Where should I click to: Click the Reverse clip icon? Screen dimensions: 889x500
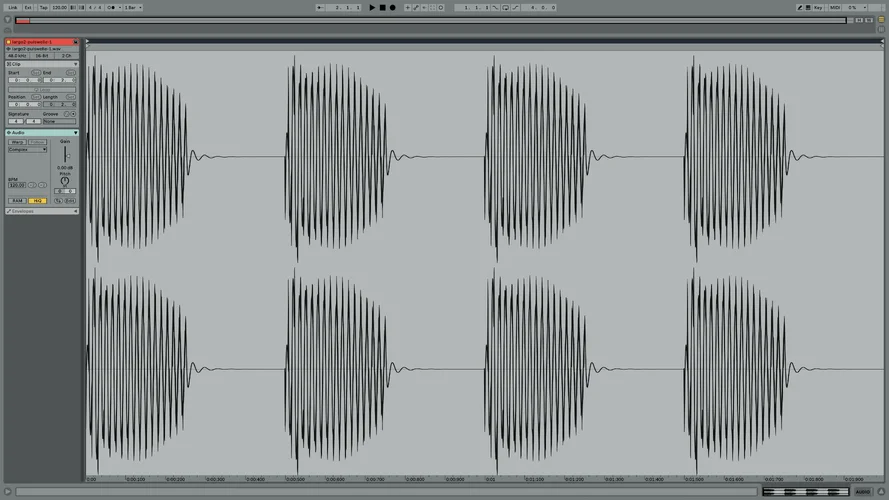click(x=58, y=201)
